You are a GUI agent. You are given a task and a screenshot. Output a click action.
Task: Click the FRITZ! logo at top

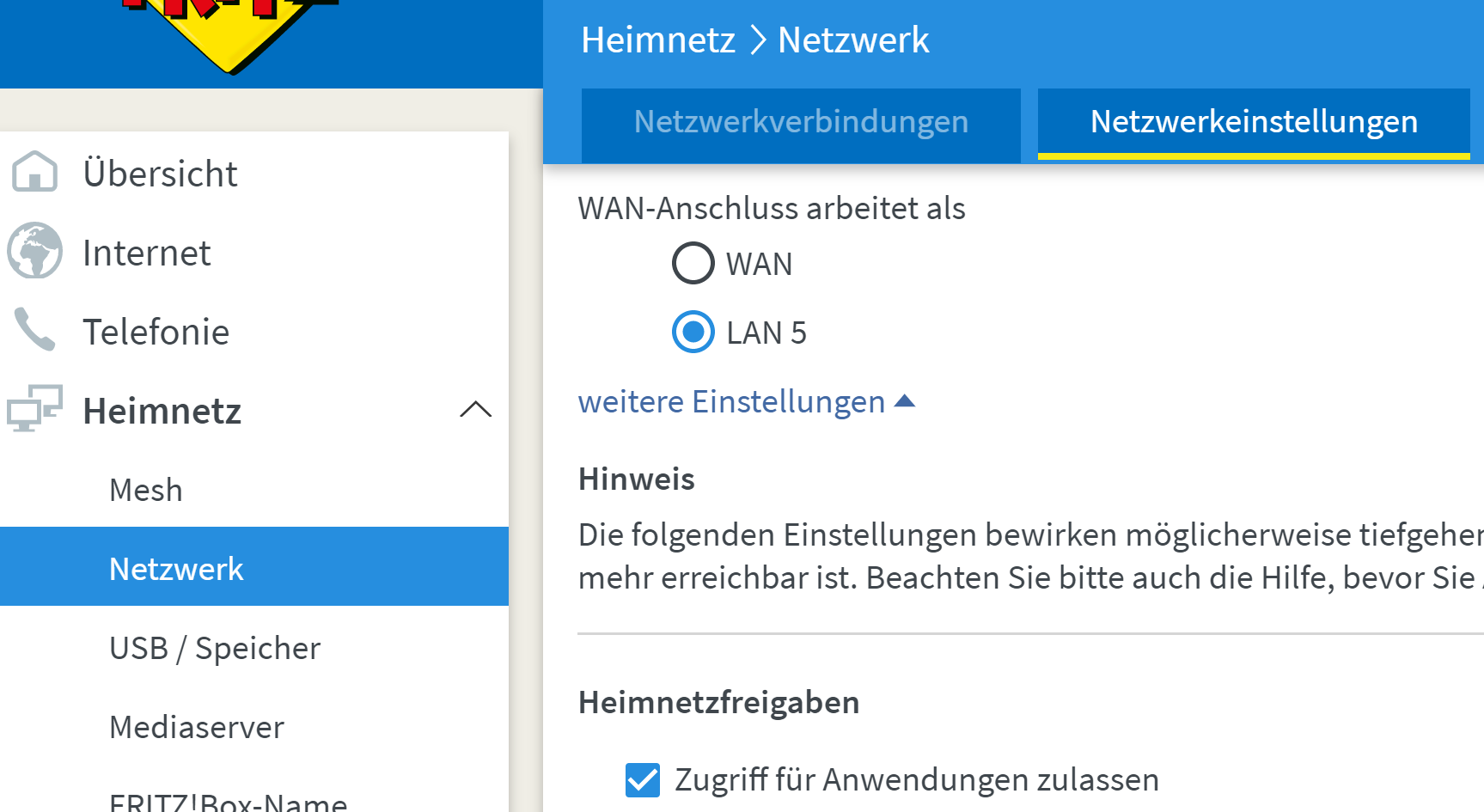coord(229,30)
